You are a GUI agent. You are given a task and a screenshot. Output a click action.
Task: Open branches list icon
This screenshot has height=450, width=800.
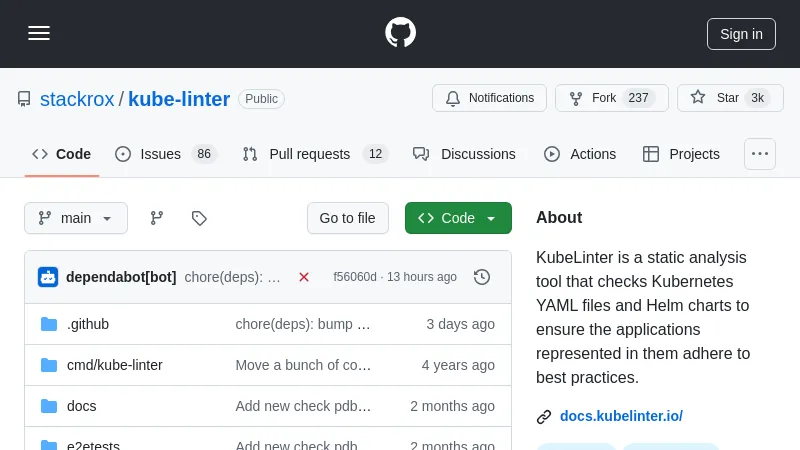click(157, 218)
